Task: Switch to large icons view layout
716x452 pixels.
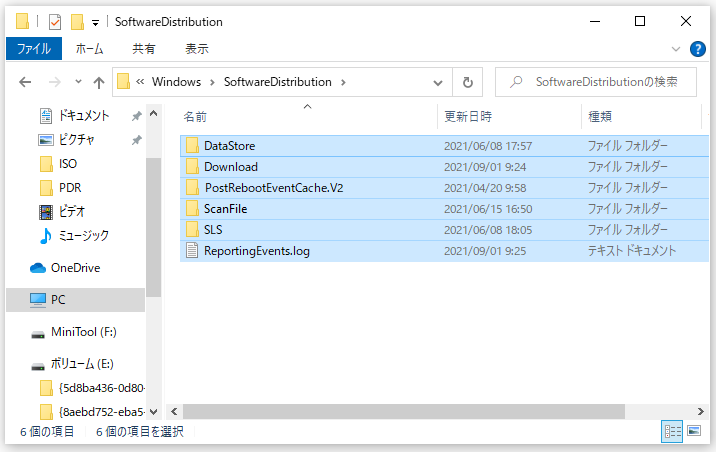Action: pyautogui.click(x=694, y=431)
